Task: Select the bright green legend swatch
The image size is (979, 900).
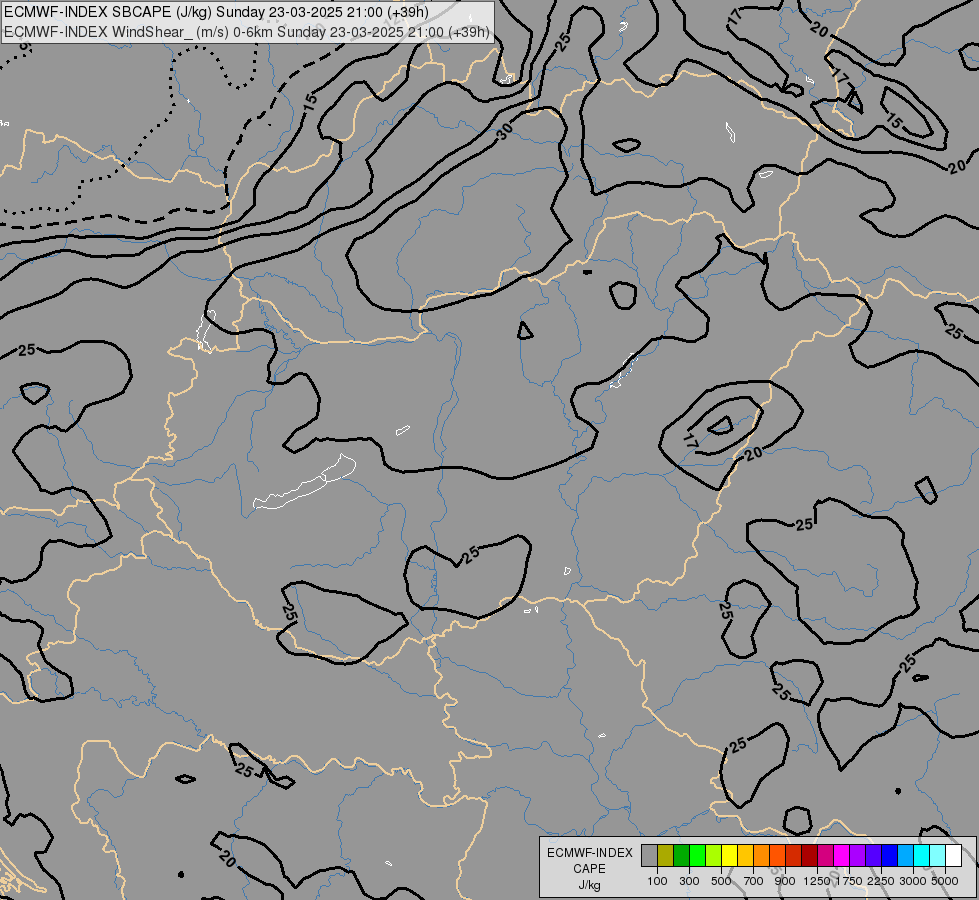Action: tap(697, 855)
